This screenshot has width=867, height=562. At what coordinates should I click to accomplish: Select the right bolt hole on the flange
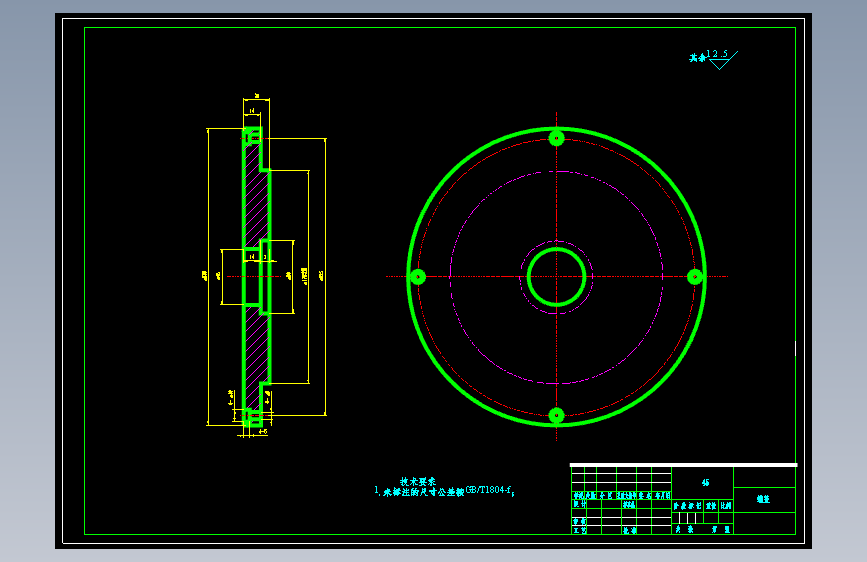(x=695, y=277)
